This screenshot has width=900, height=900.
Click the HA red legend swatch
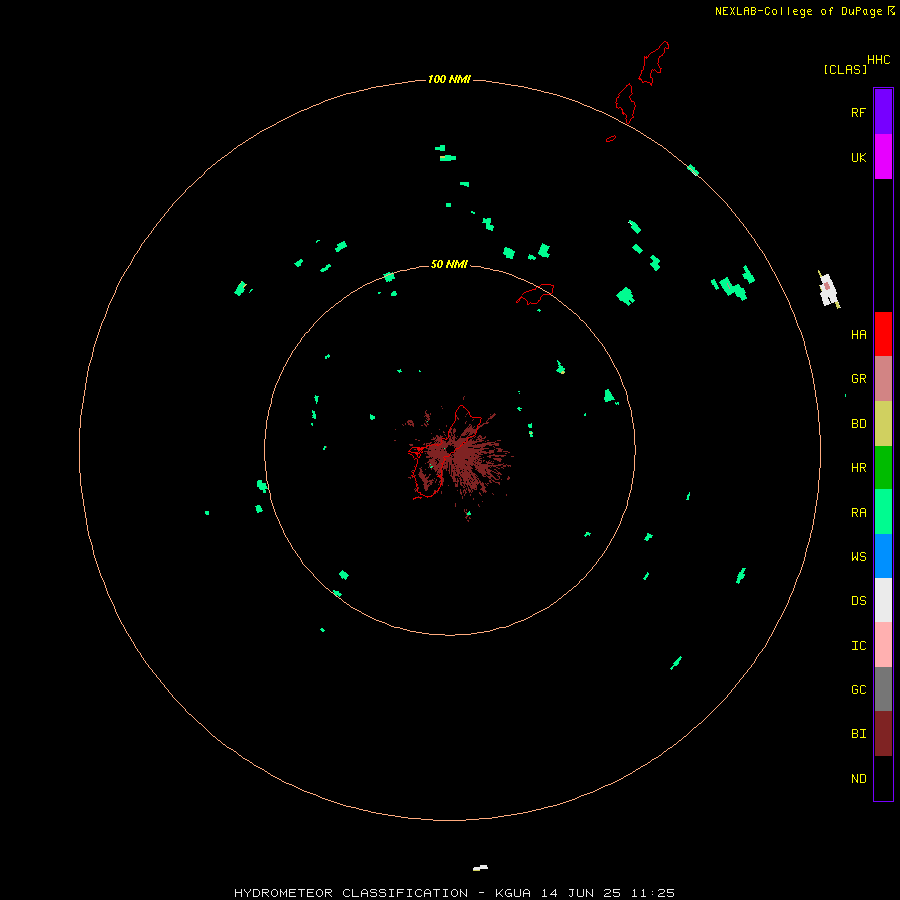pyautogui.click(x=883, y=334)
